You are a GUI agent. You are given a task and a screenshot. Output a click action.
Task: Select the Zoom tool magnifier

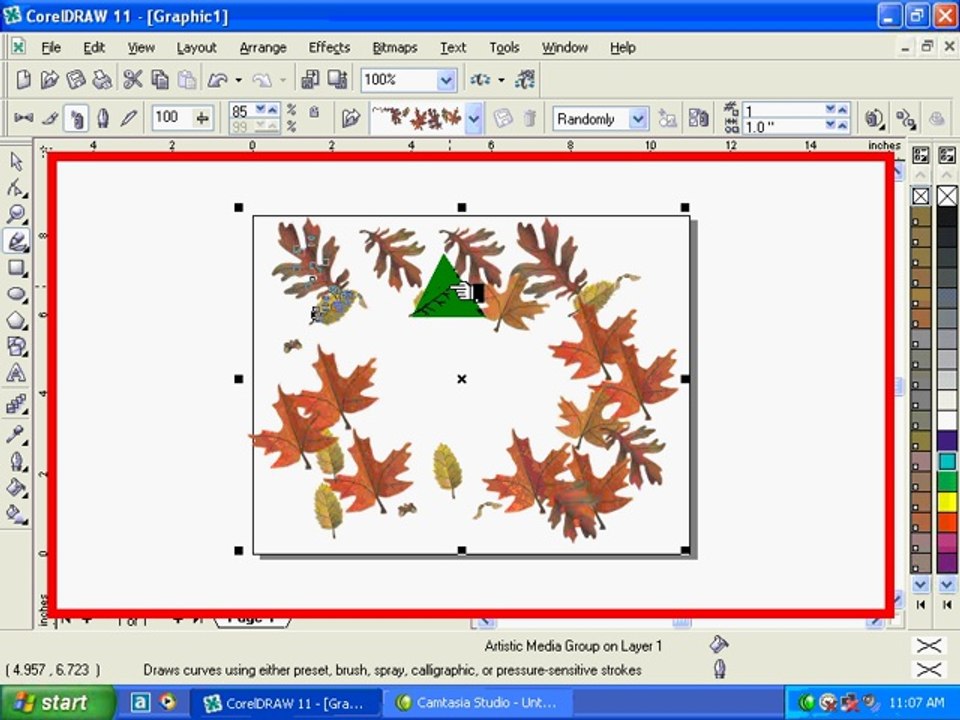click(x=16, y=214)
